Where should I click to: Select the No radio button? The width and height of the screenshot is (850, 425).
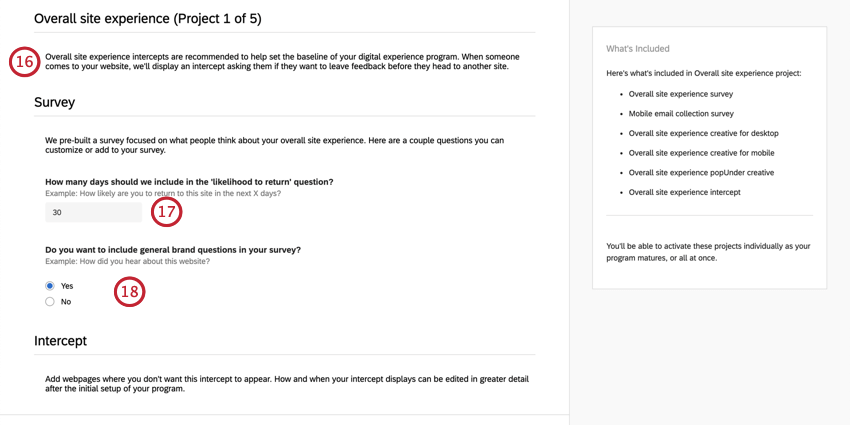pyautogui.click(x=50, y=301)
